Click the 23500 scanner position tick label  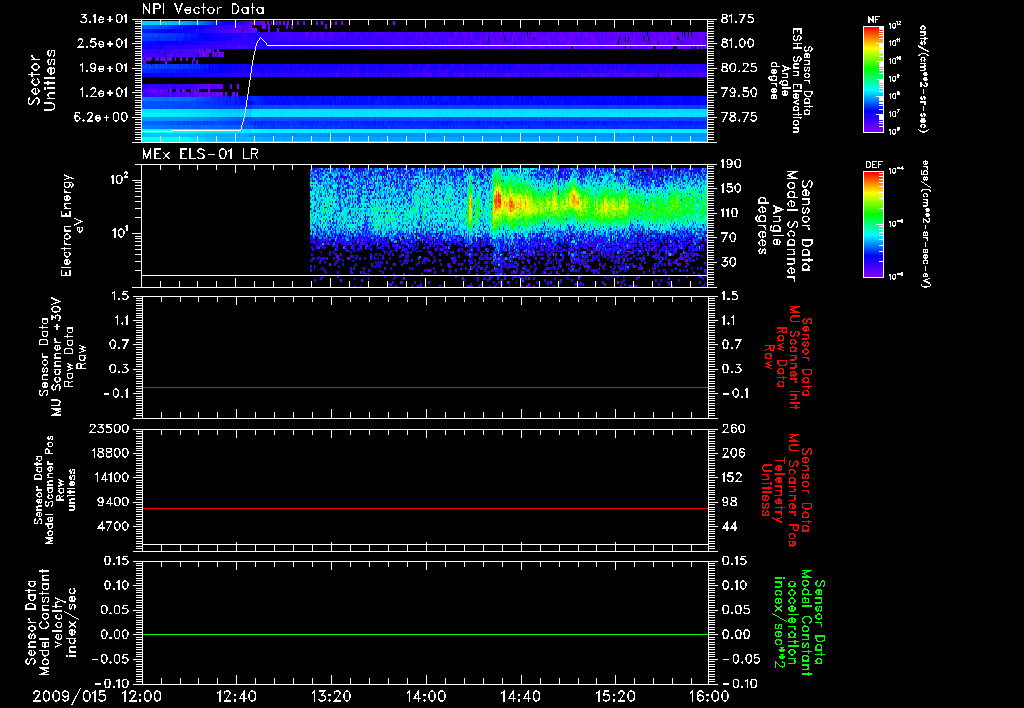pyautogui.click(x=110, y=428)
